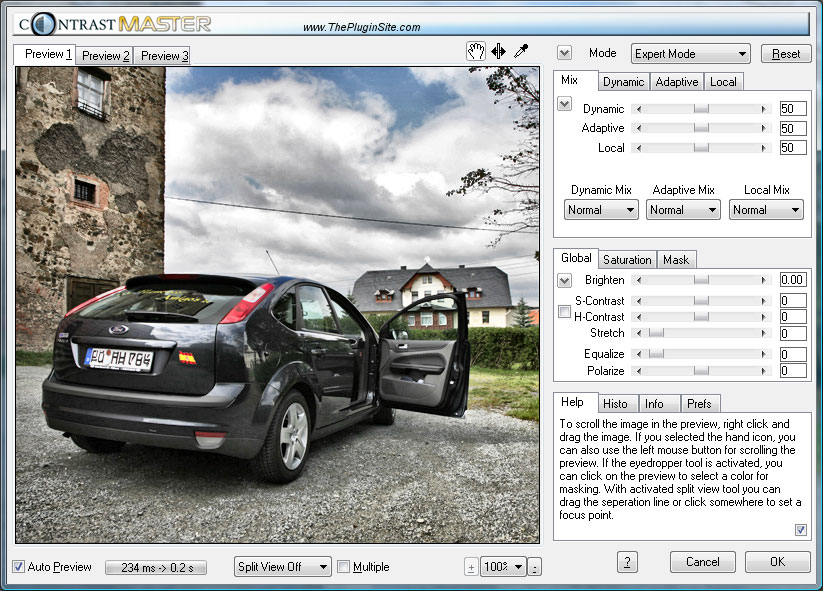Confirm with the OK button
The image size is (823, 591).
[777, 562]
